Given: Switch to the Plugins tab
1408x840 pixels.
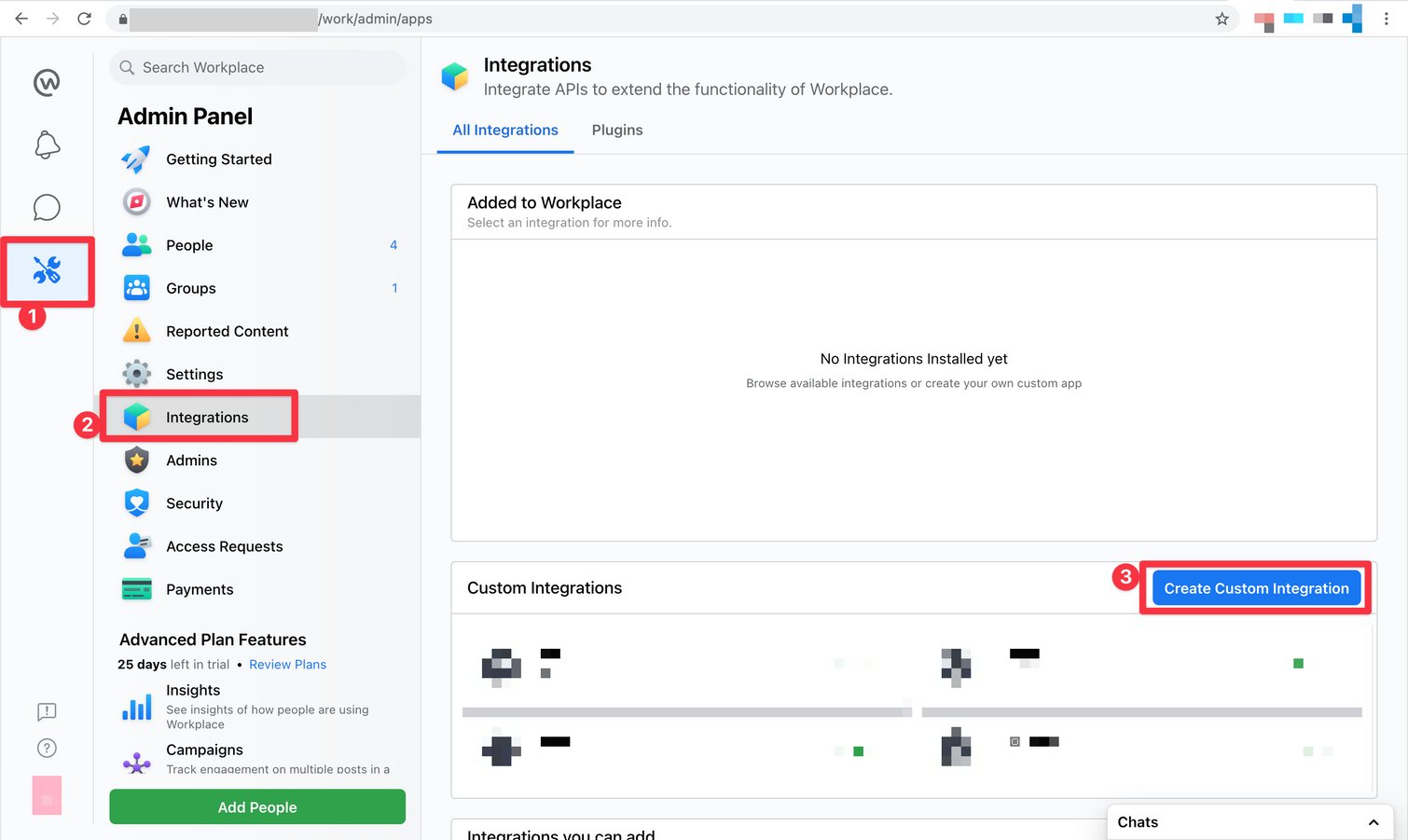Looking at the screenshot, I should [x=617, y=131].
